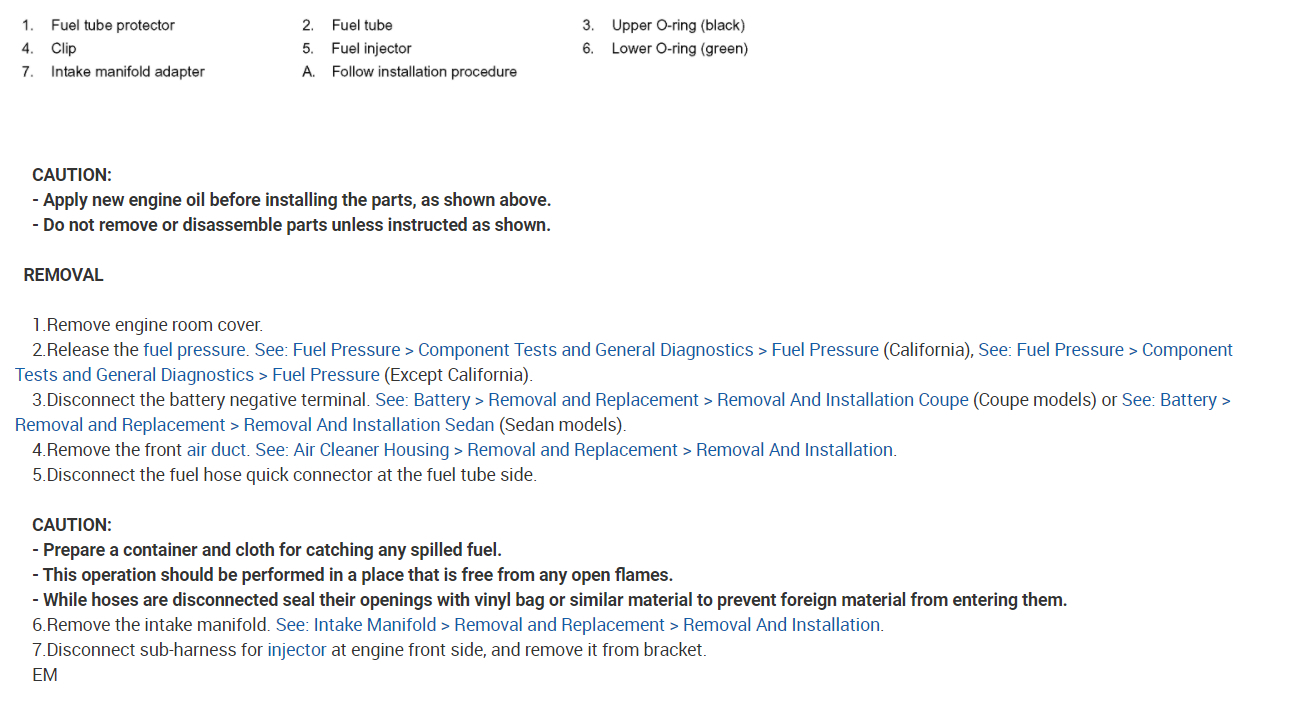Image resolution: width=1311 pixels, height=705 pixels.
Task: Open Air Cleaner Housing Removal And Installation link
Action: coord(576,450)
